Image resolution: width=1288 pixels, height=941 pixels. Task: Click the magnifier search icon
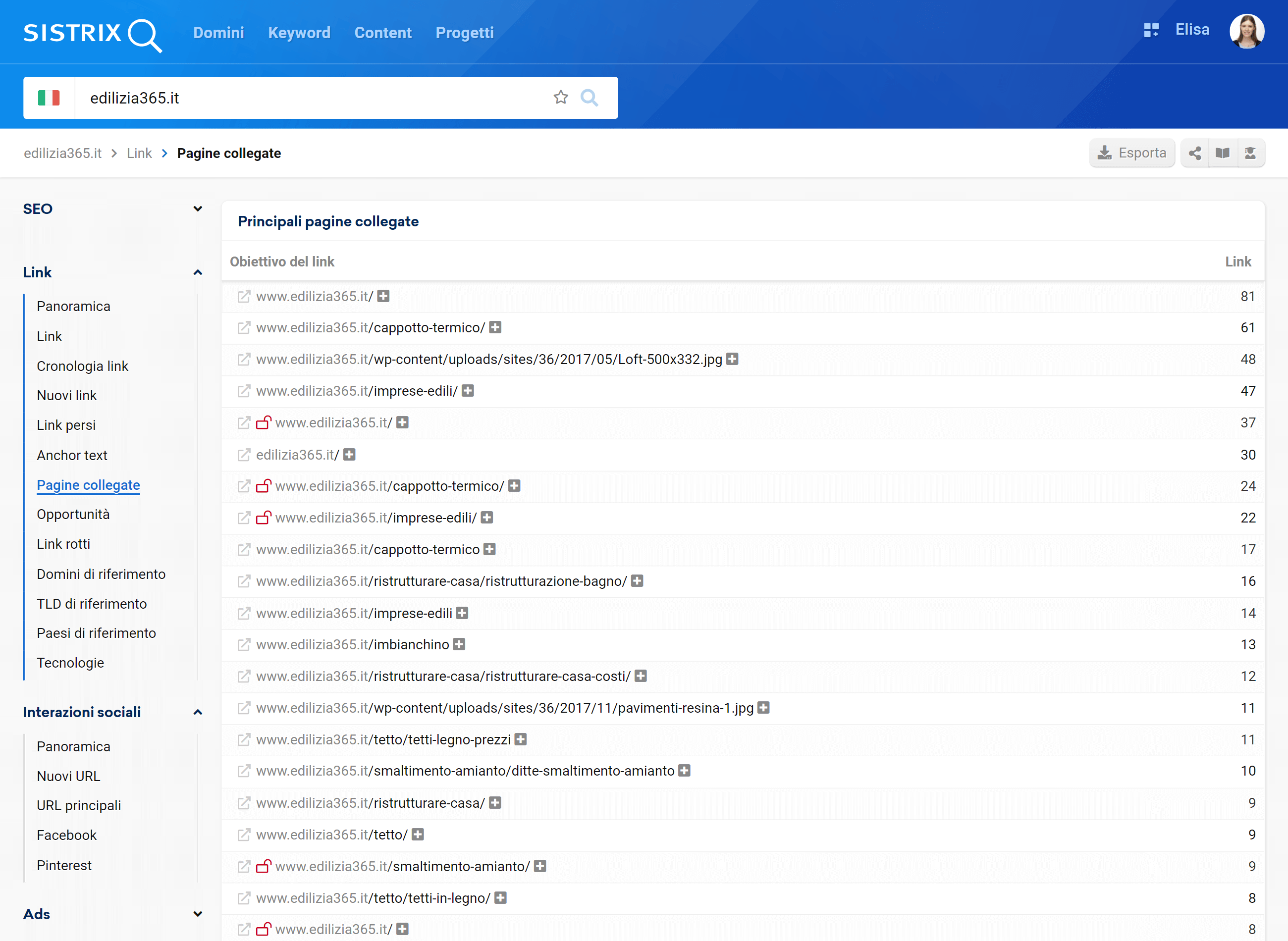tap(589, 98)
